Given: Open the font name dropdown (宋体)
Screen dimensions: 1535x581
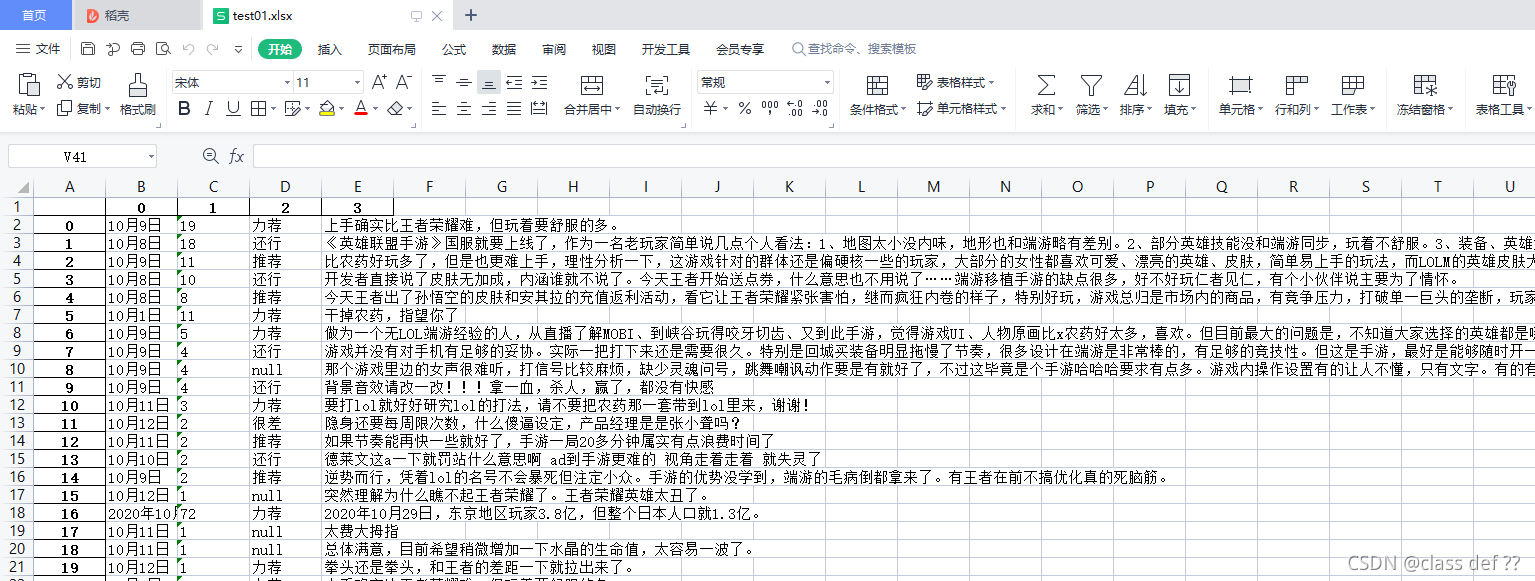Looking at the screenshot, I should [x=287, y=83].
